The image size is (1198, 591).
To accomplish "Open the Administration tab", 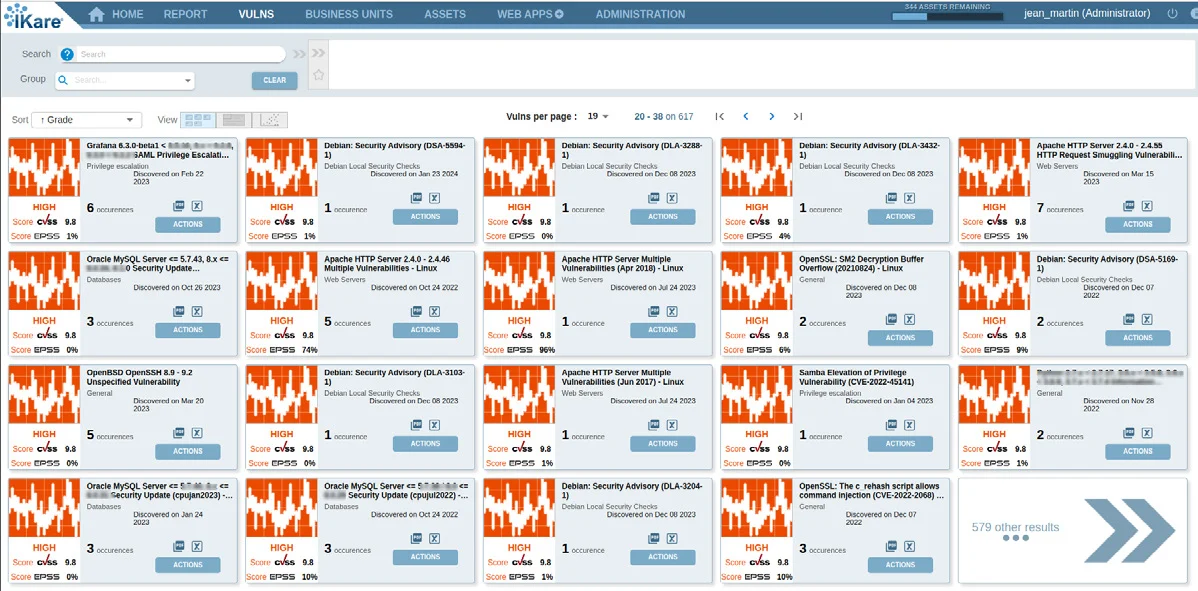I will pos(640,14).
